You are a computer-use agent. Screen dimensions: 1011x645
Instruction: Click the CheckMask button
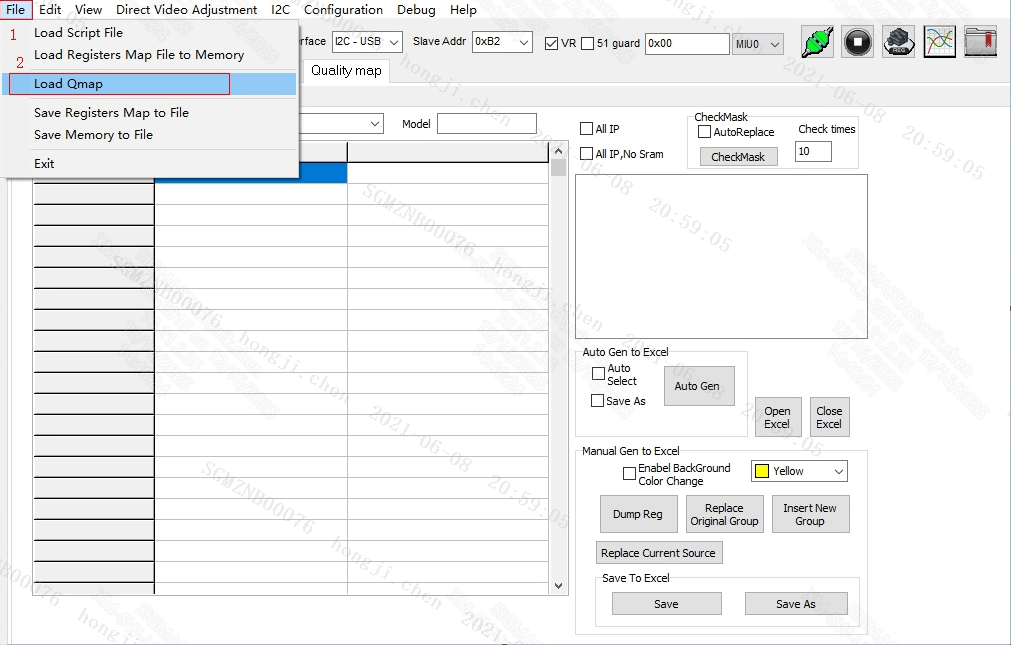point(738,157)
